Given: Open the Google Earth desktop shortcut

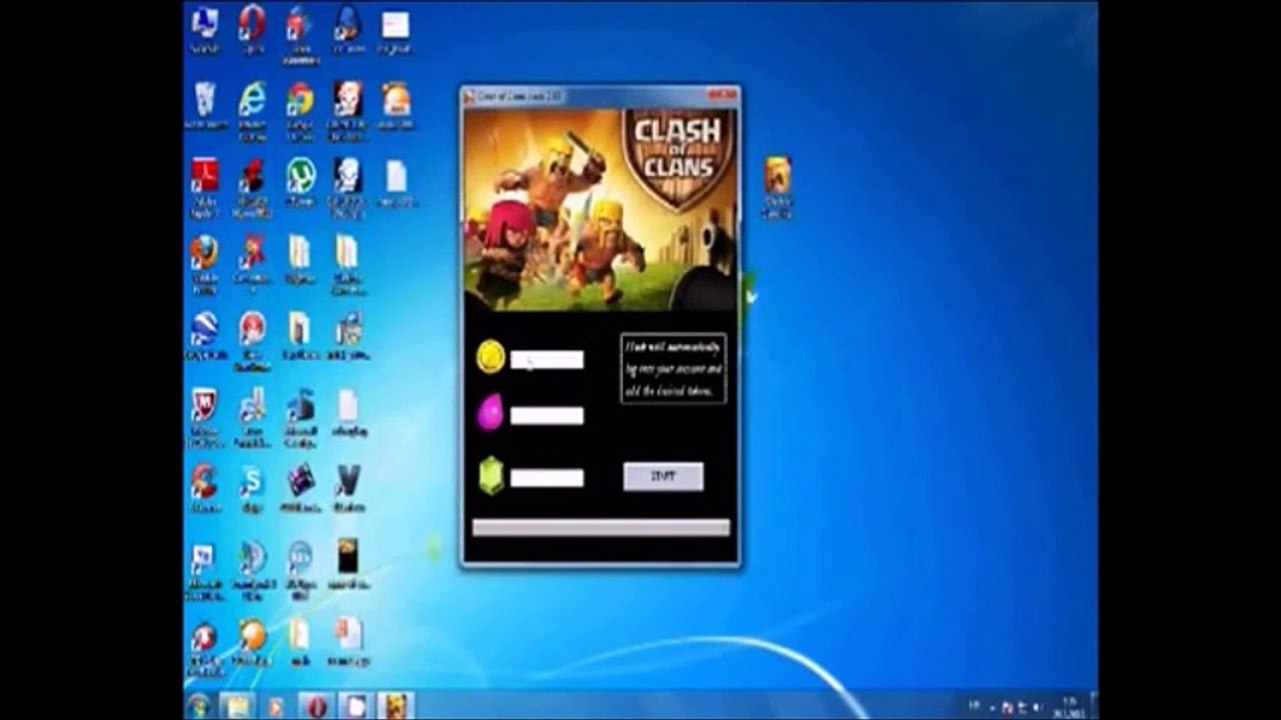Looking at the screenshot, I should (205, 335).
